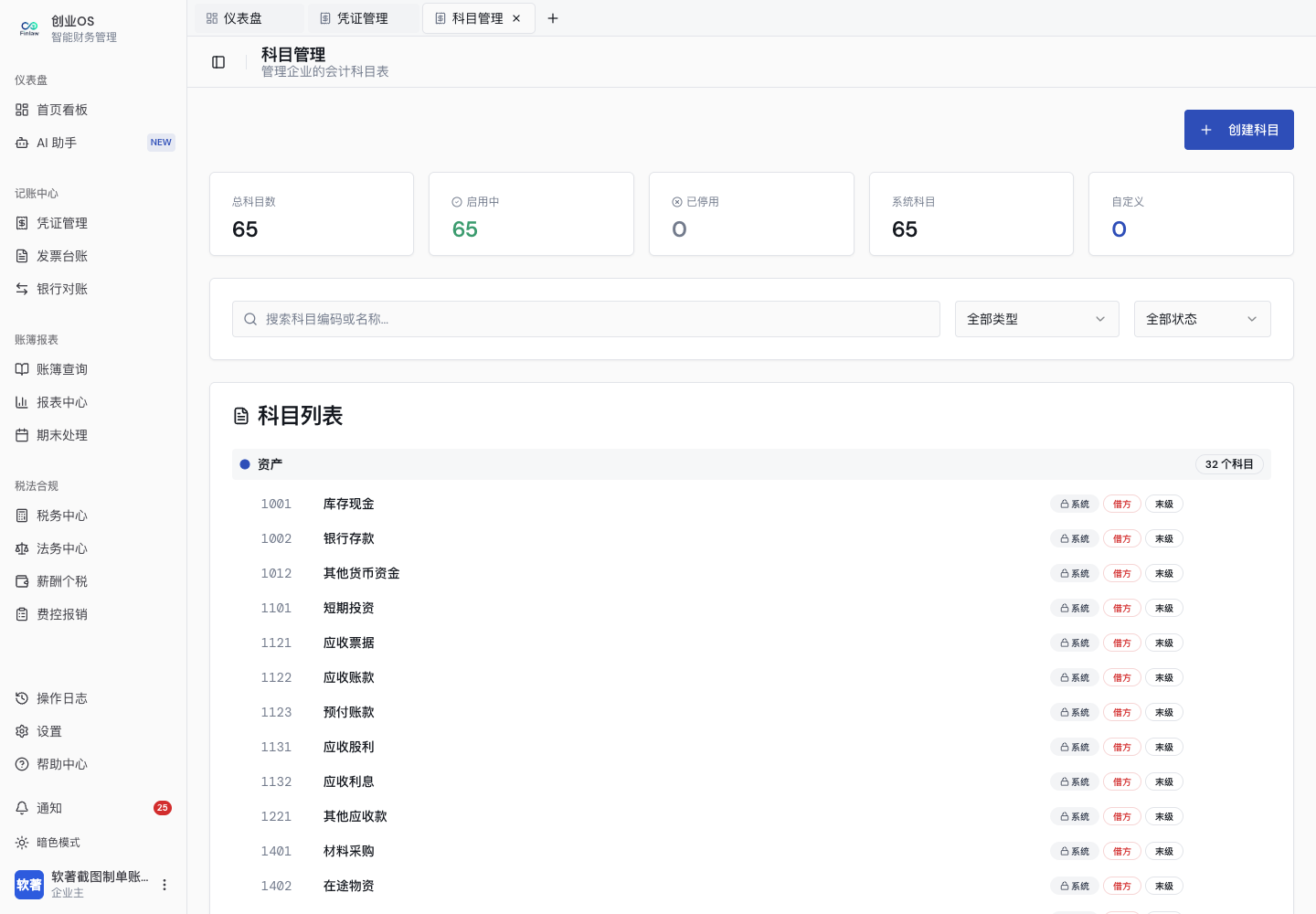This screenshot has height=914, width=1316.
Task: Toggle the sidebar panel icon
Action: pos(218,62)
